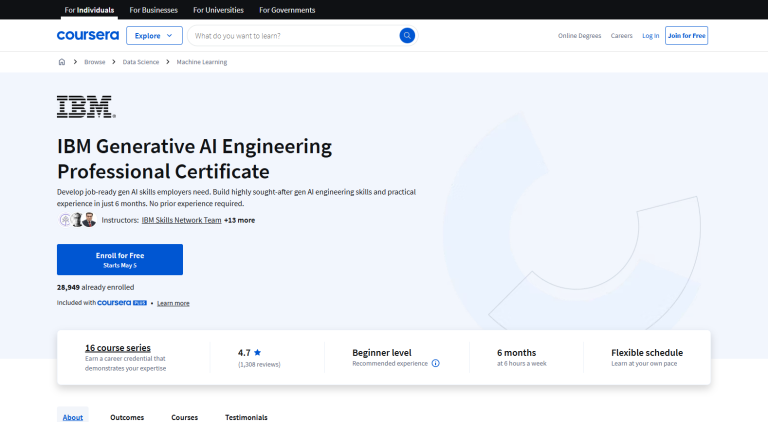Click the star rating icon

click(258, 352)
